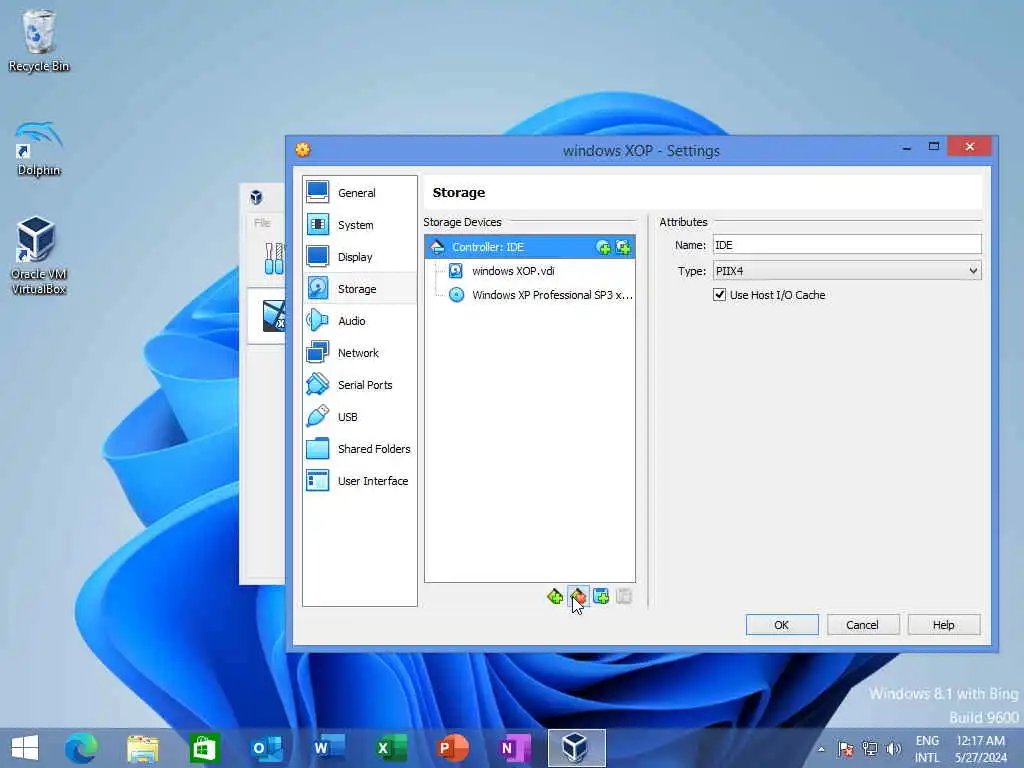Click the VirtualBox taskbar button
This screenshot has width=1024, height=768.
tap(577, 748)
